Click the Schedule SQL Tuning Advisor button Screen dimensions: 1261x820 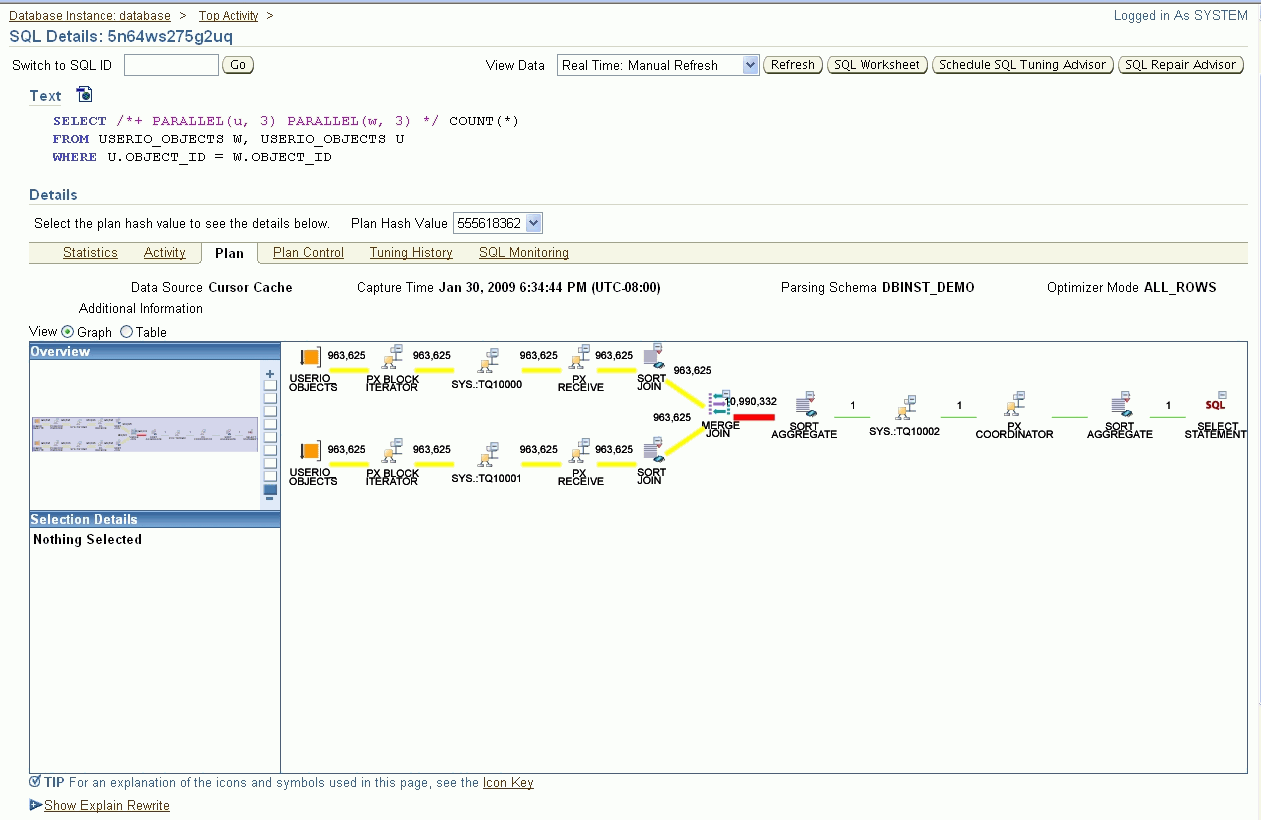pos(1022,64)
